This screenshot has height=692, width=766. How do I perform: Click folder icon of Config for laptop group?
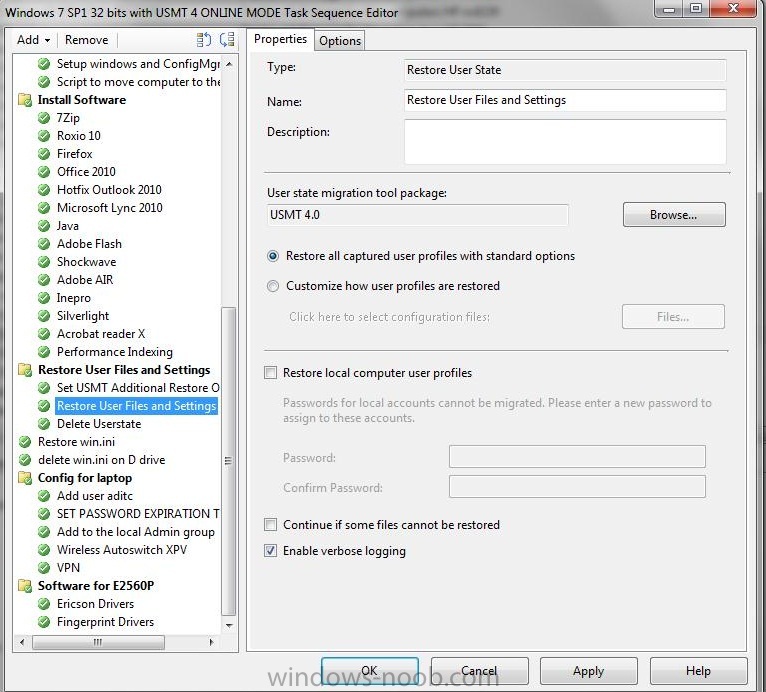25,478
